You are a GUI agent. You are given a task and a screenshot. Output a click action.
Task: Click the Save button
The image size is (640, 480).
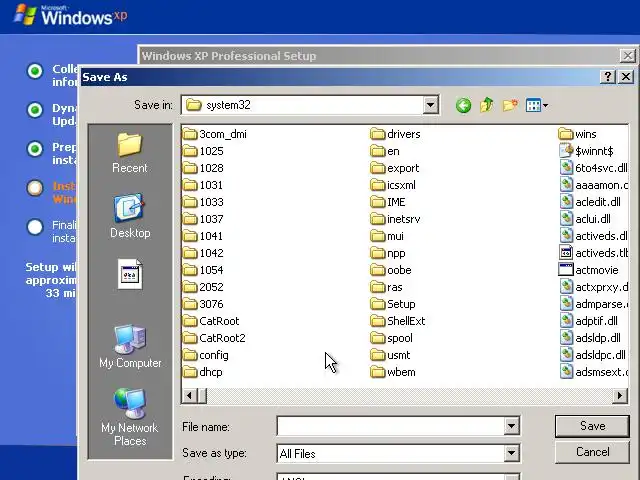click(592, 426)
